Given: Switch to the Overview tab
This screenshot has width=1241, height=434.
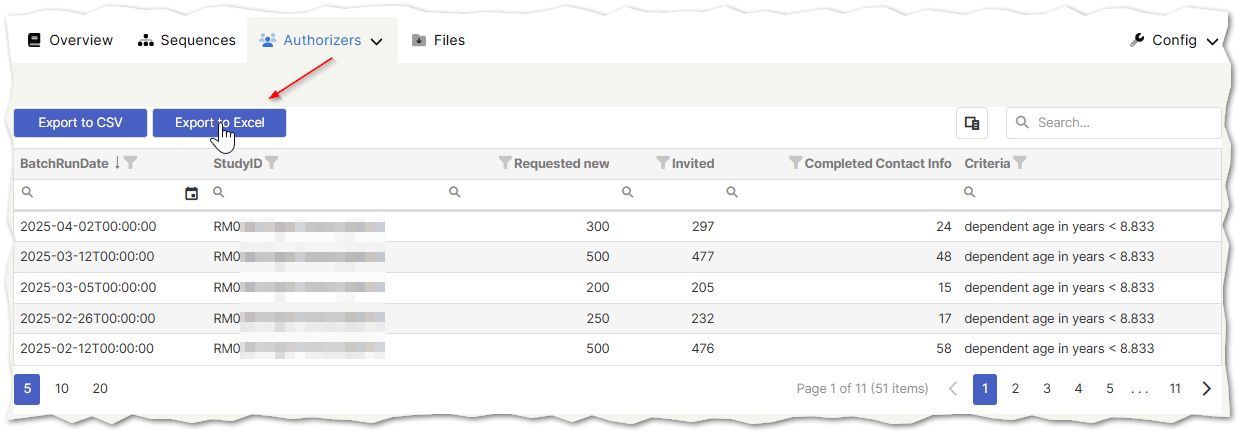Looking at the screenshot, I should click(x=70, y=41).
